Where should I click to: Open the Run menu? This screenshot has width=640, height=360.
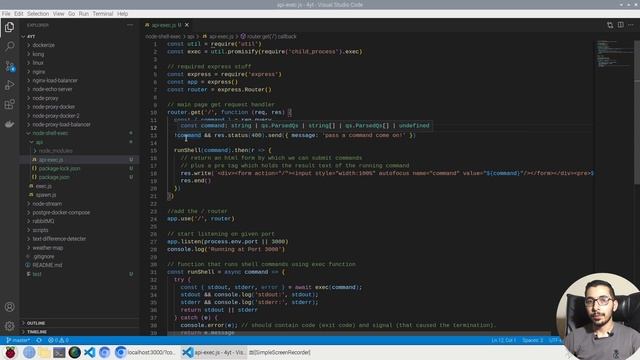pyautogui.click(x=84, y=13)
